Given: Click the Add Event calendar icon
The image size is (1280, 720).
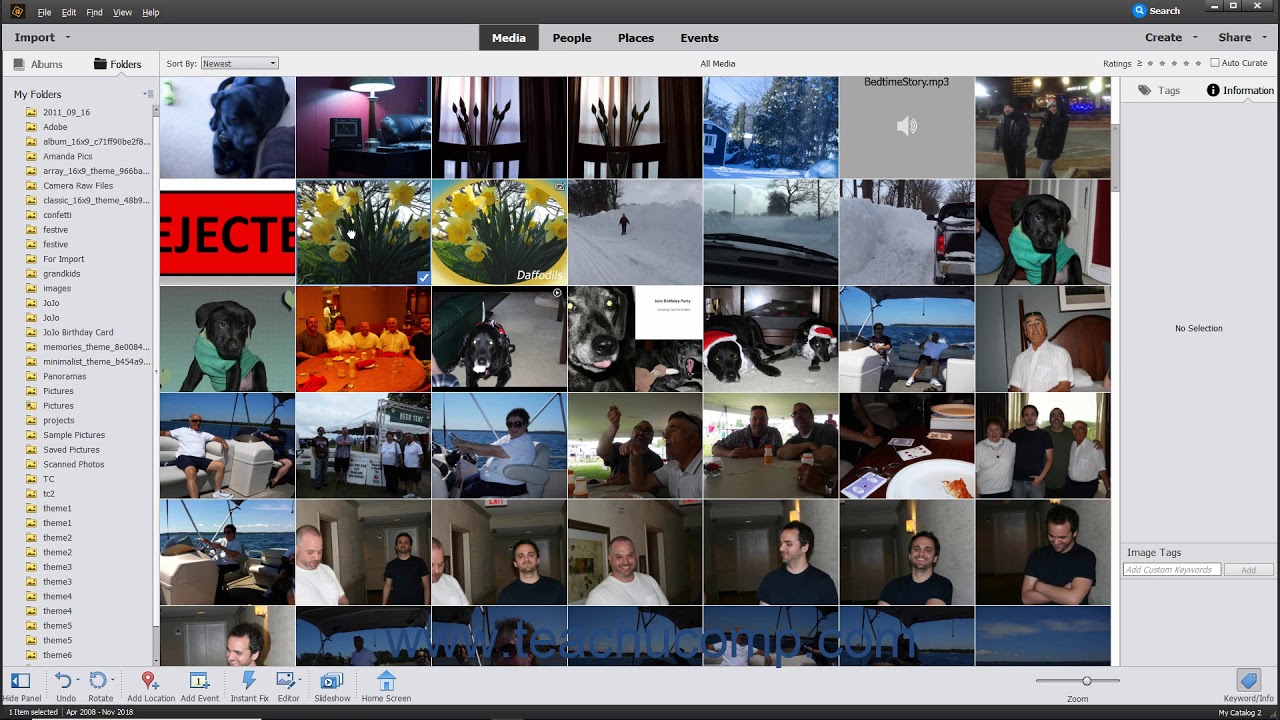Looking at the screenshot, I should point(199,680).
